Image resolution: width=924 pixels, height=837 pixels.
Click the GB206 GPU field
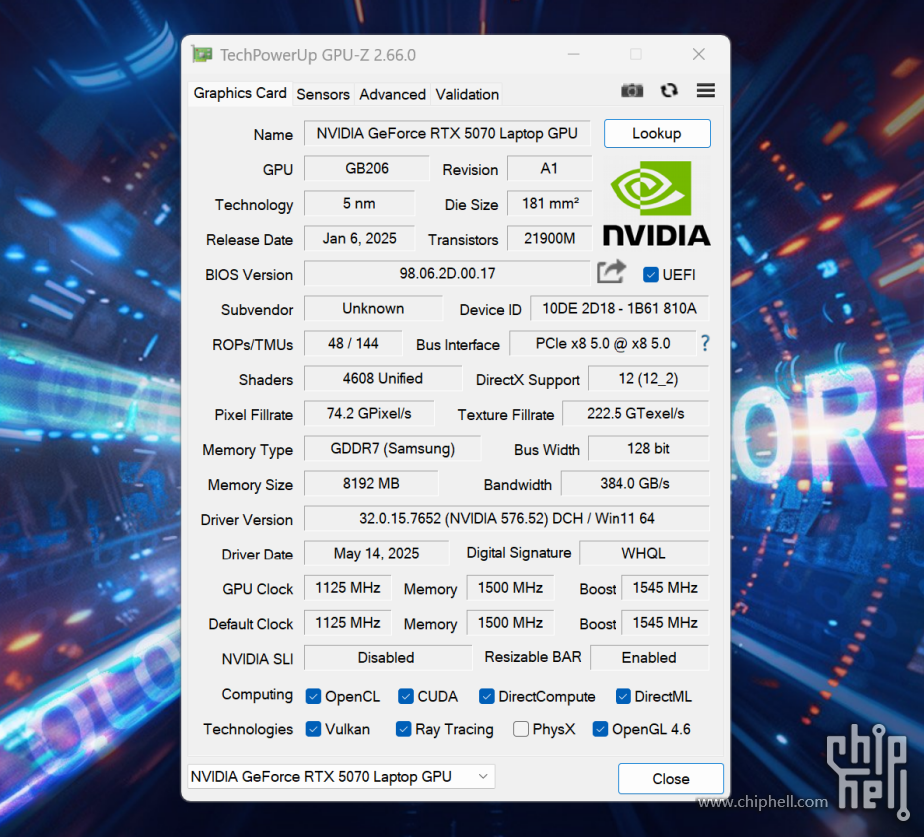[367, 169]
